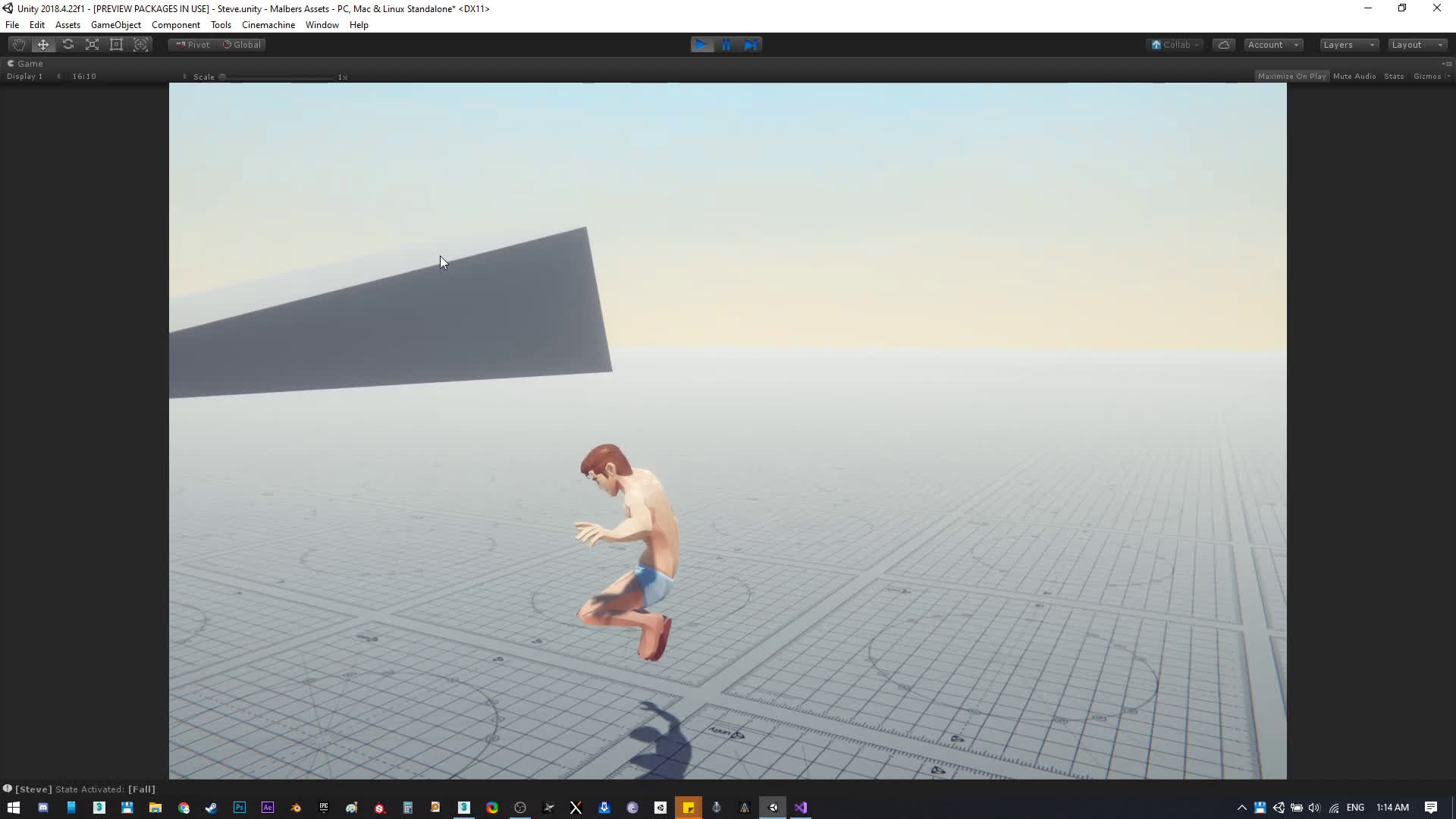Open the Cinemachine menu
The image size is (1456, 819).
[268, 25]
